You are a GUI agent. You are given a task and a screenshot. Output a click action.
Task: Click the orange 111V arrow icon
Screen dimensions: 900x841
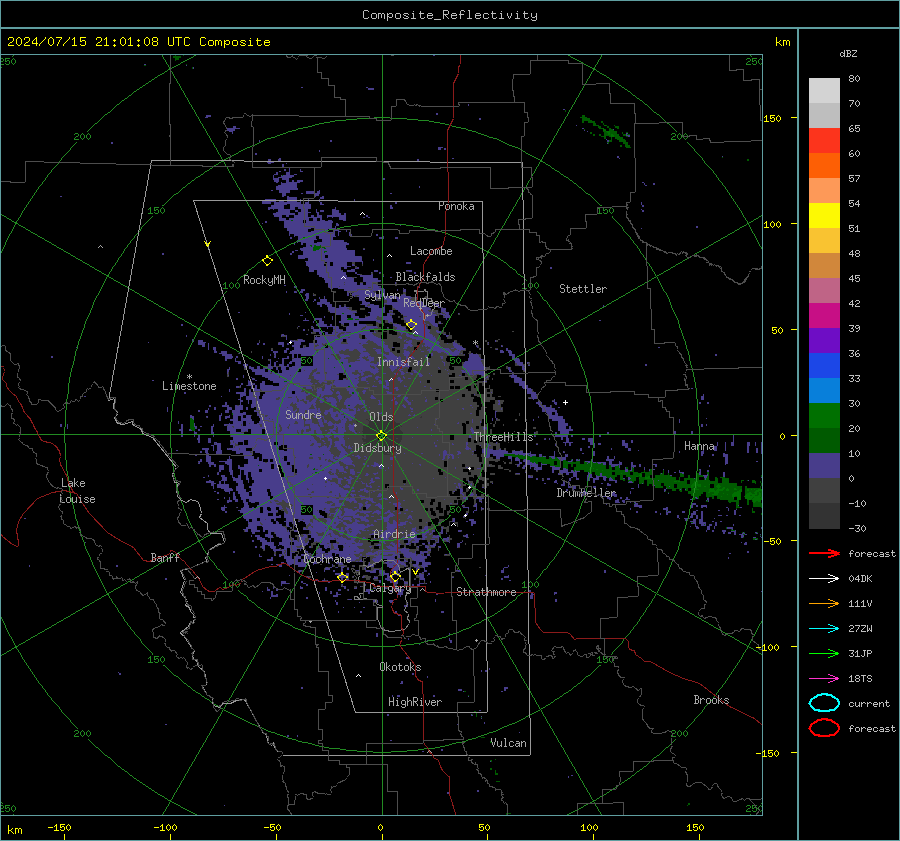(824, 603)
